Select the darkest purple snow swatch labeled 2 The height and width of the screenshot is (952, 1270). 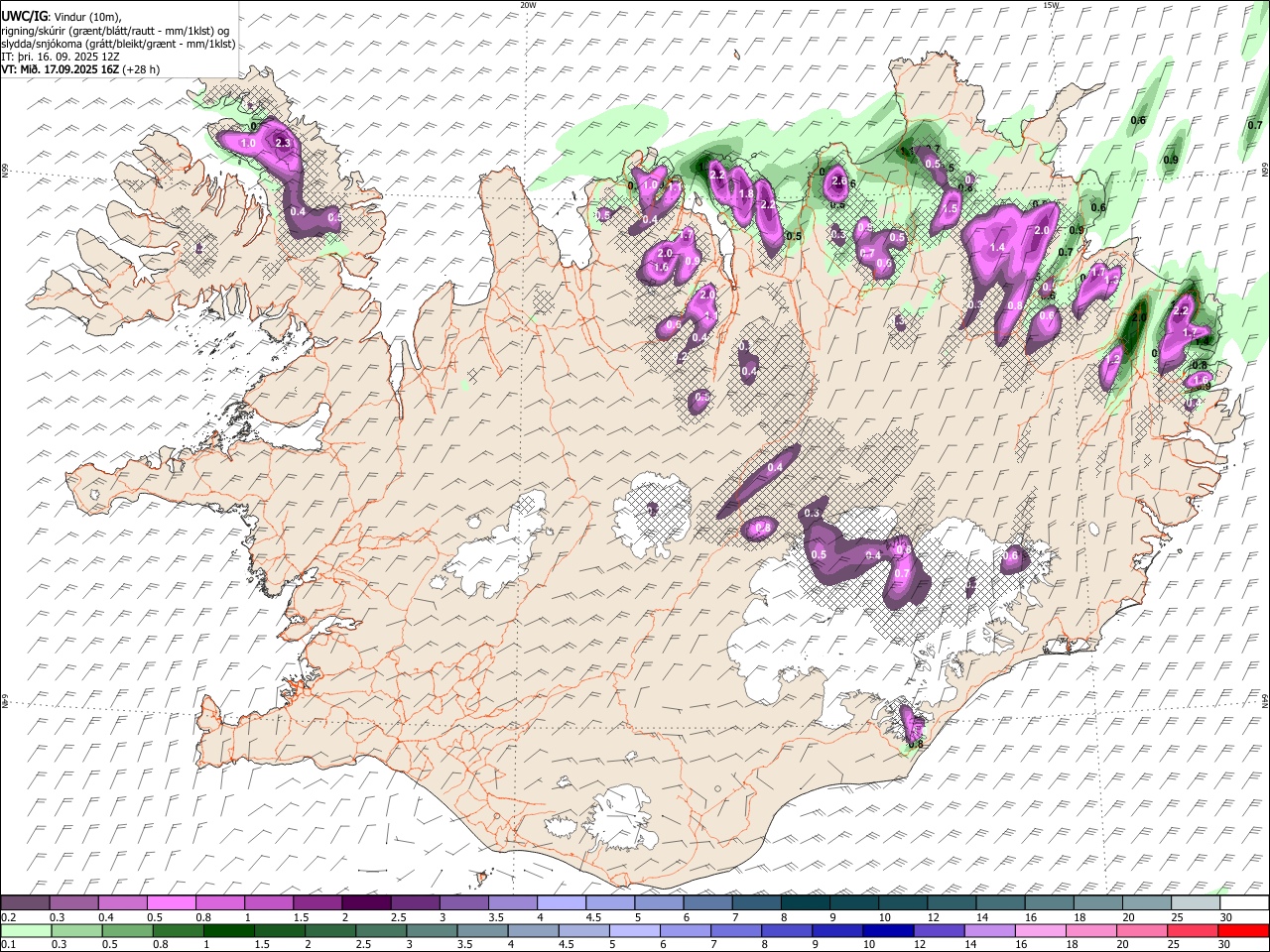coord(366,903)
